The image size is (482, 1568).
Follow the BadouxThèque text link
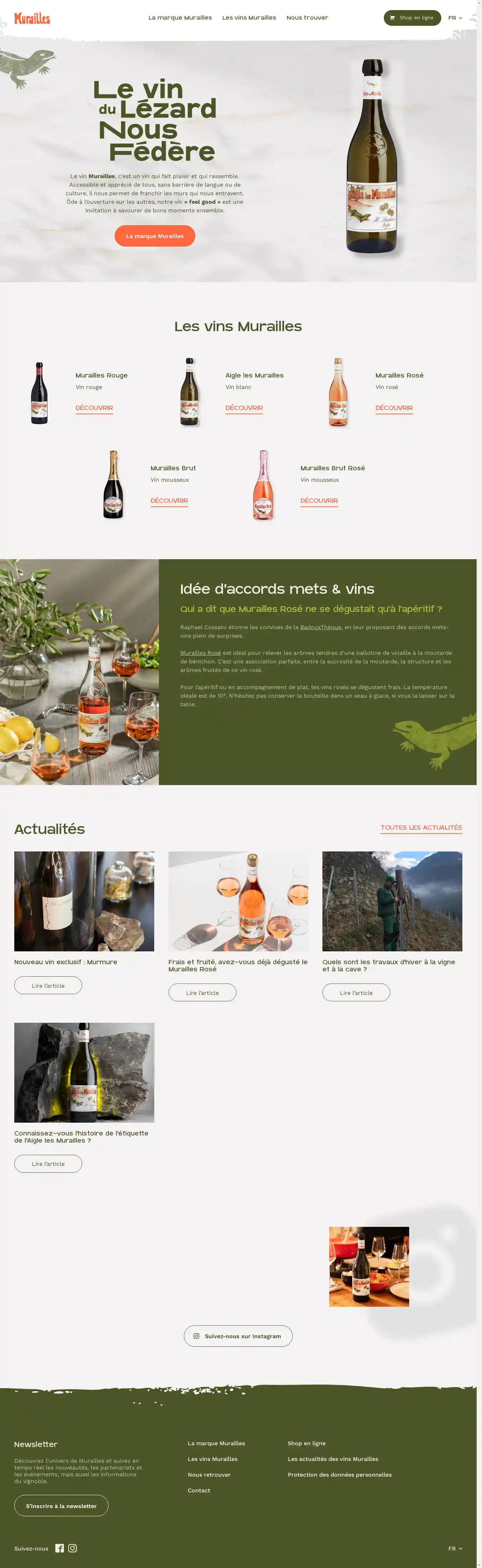click(321, 627)
